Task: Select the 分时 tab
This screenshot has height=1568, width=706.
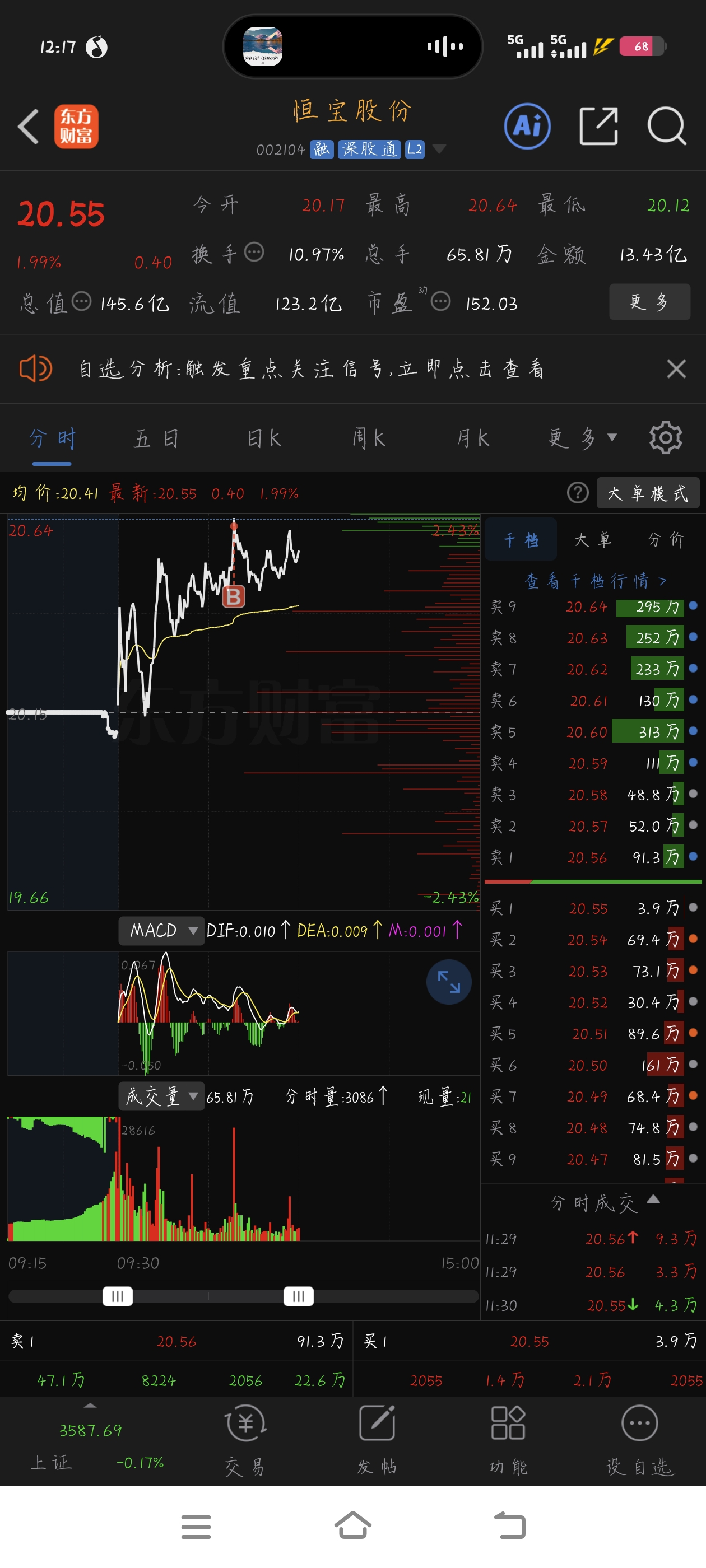Action: click(52, 438)
